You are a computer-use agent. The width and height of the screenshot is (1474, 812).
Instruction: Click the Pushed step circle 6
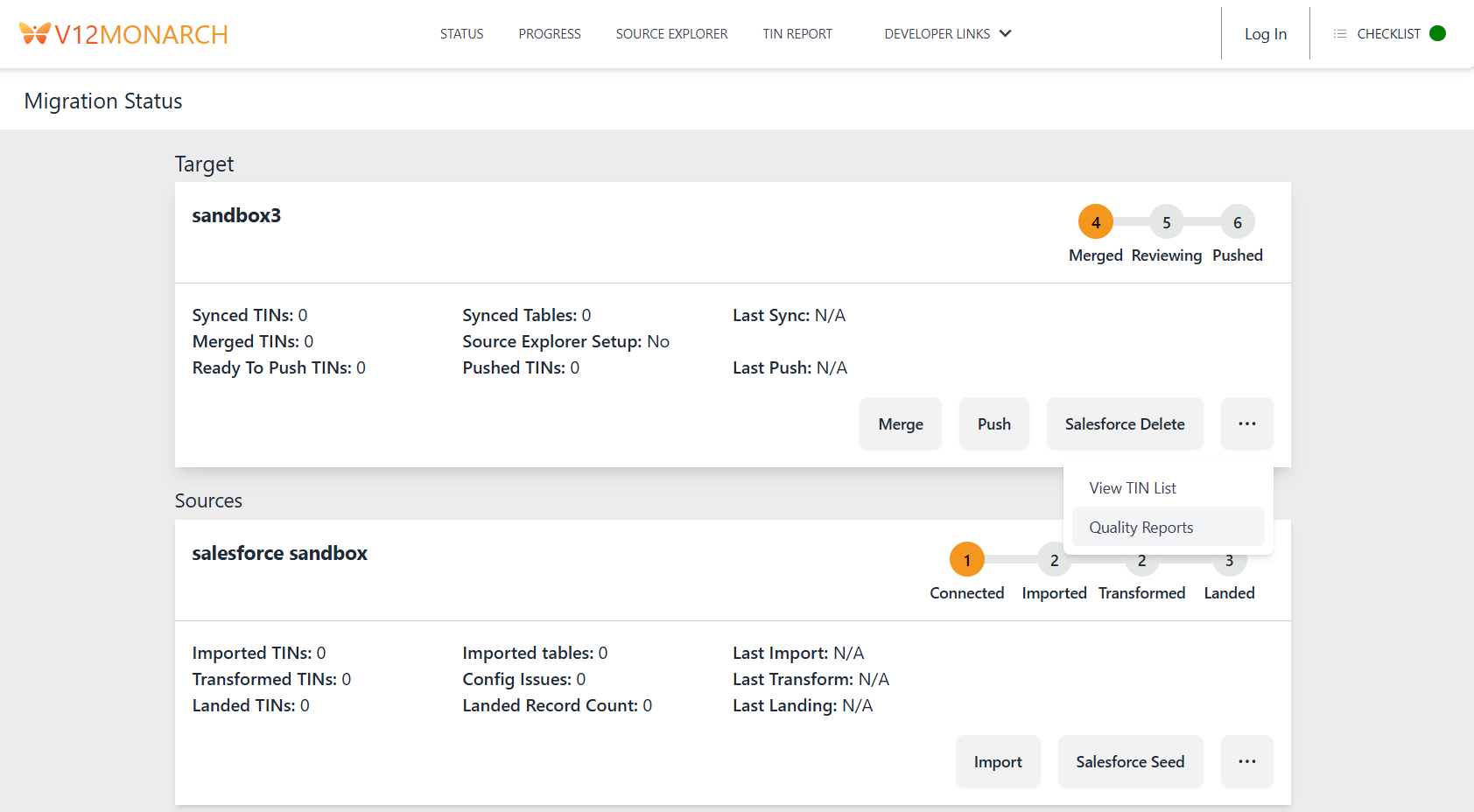[x=1237, y=222]
